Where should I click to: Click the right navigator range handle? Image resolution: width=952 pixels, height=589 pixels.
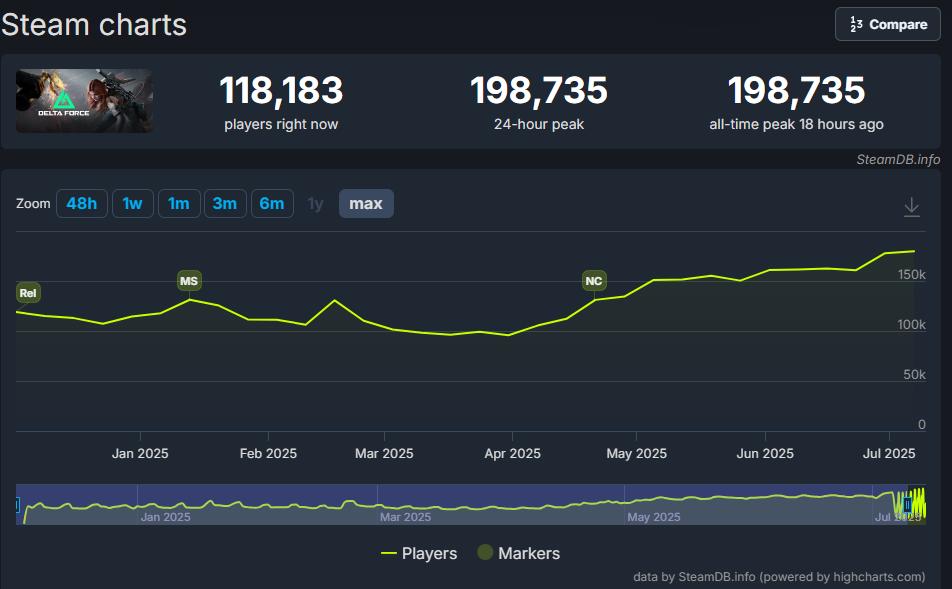(908, 505)
